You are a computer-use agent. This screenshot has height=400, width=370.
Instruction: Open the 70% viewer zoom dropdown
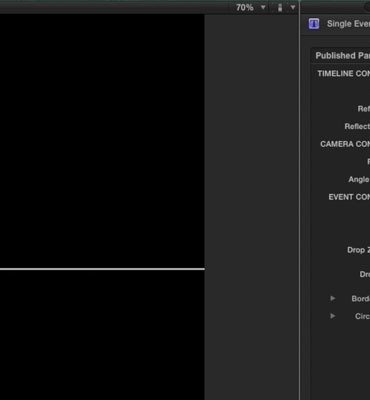[x=251, y=7]
